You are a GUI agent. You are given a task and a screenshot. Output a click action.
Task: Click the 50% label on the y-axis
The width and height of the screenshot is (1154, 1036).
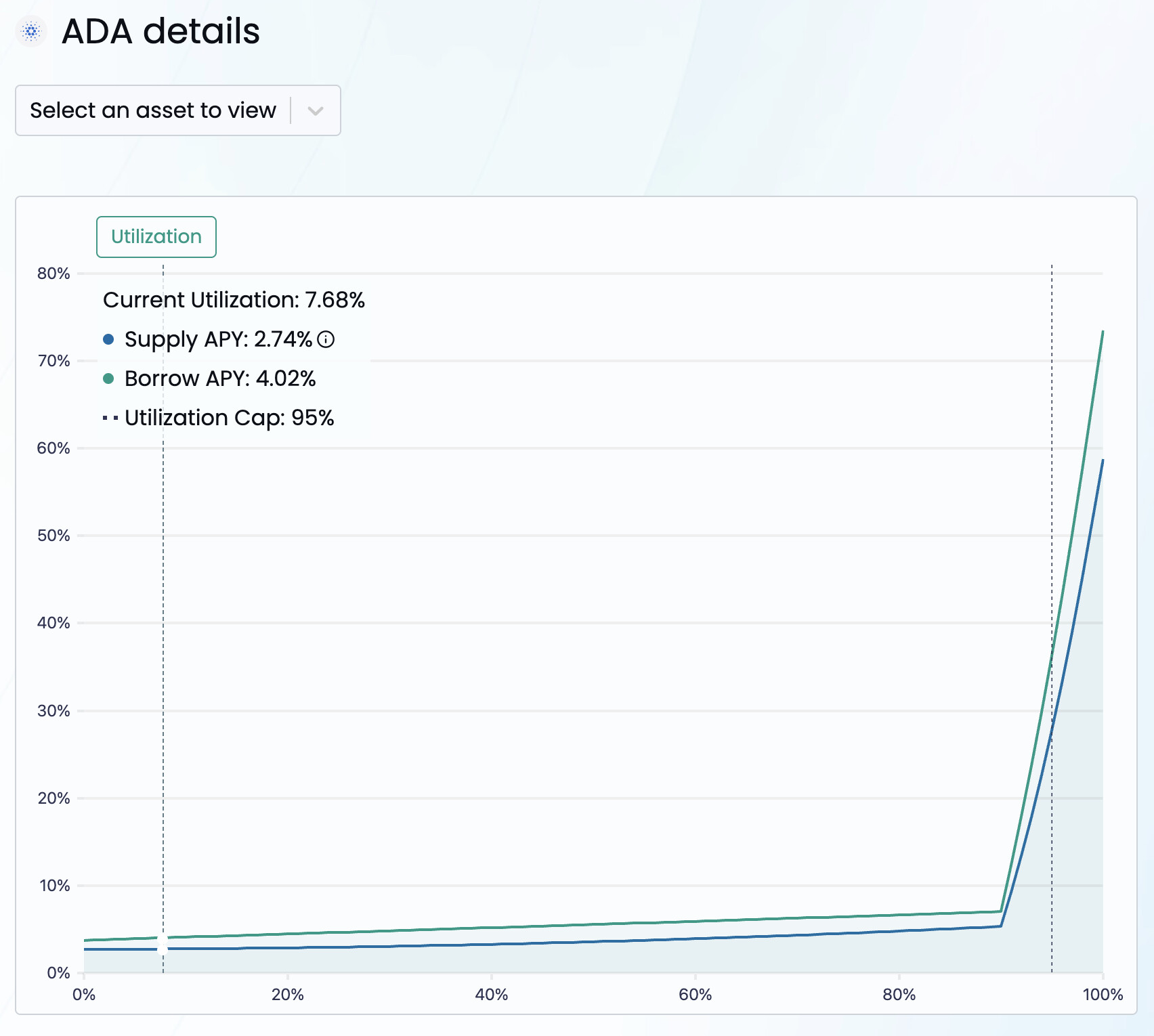coord(54,536)
